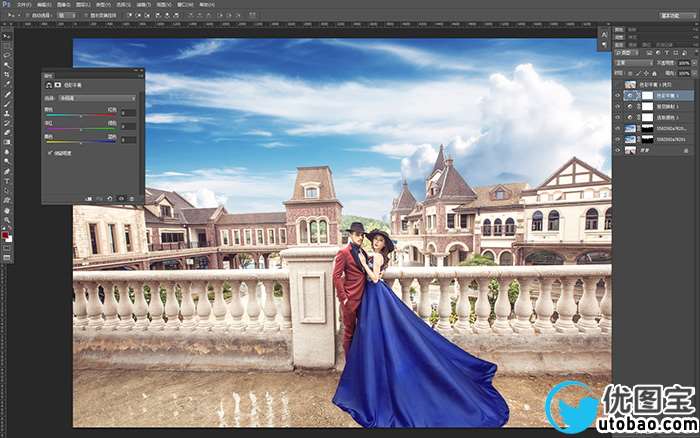Open the opacity slider arrow in Layers
Screen dimensions: 700x438
coord(693,63)
